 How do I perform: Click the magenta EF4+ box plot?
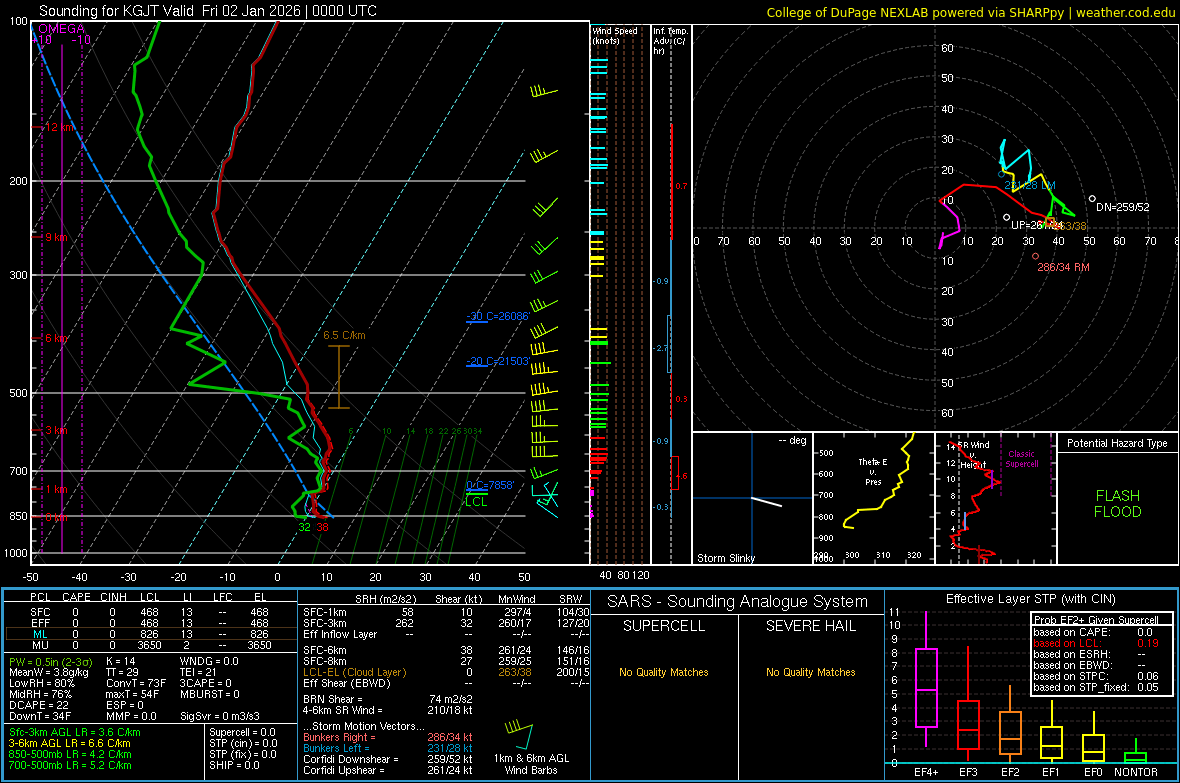[x=926, y=679]
